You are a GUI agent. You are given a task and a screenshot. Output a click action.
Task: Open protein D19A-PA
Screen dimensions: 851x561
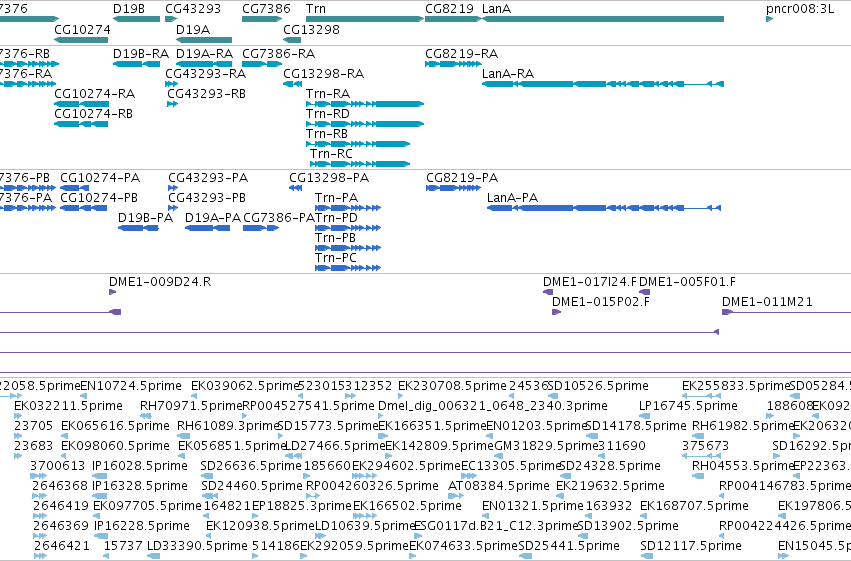213,218
